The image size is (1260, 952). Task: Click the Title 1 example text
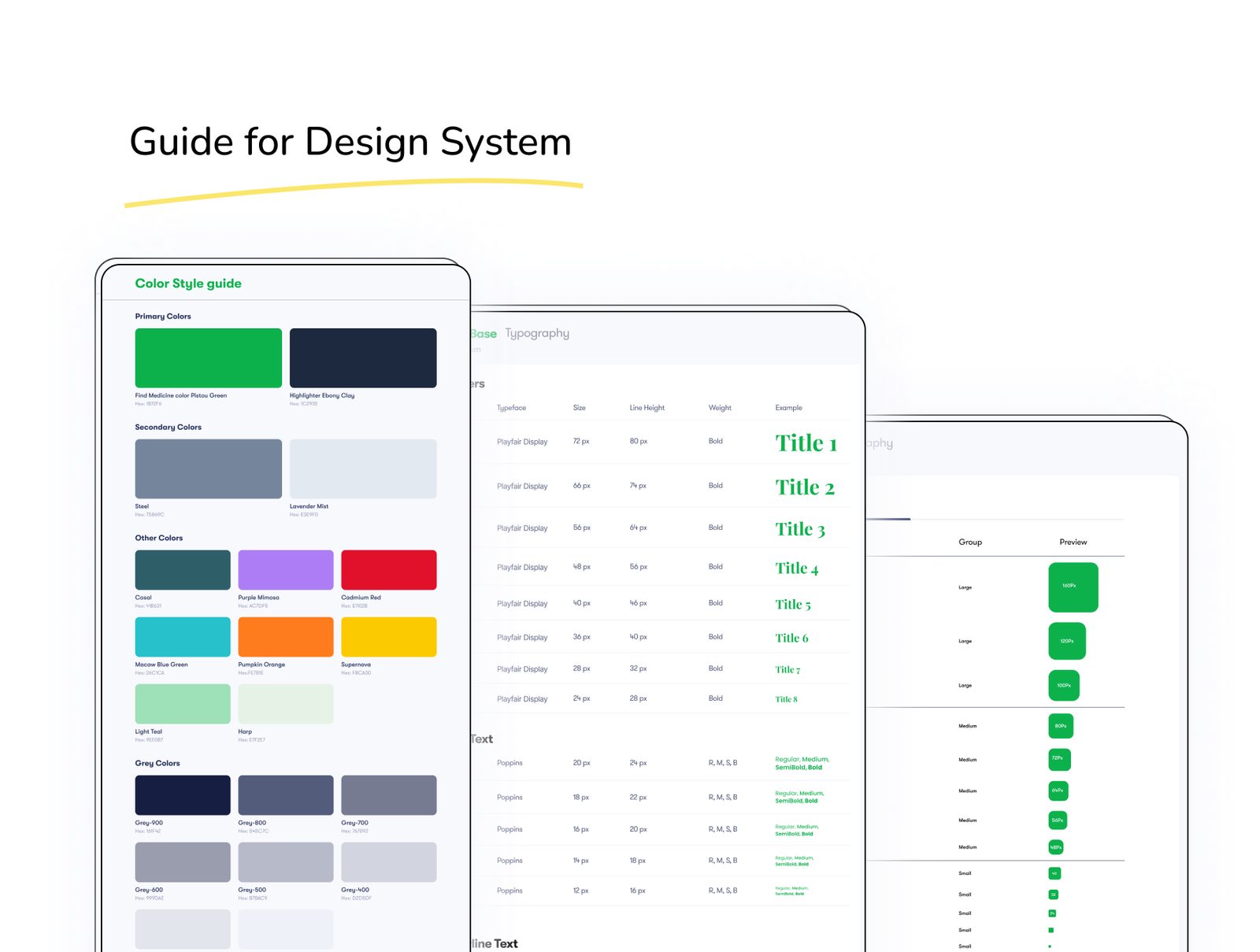(806, 443)
